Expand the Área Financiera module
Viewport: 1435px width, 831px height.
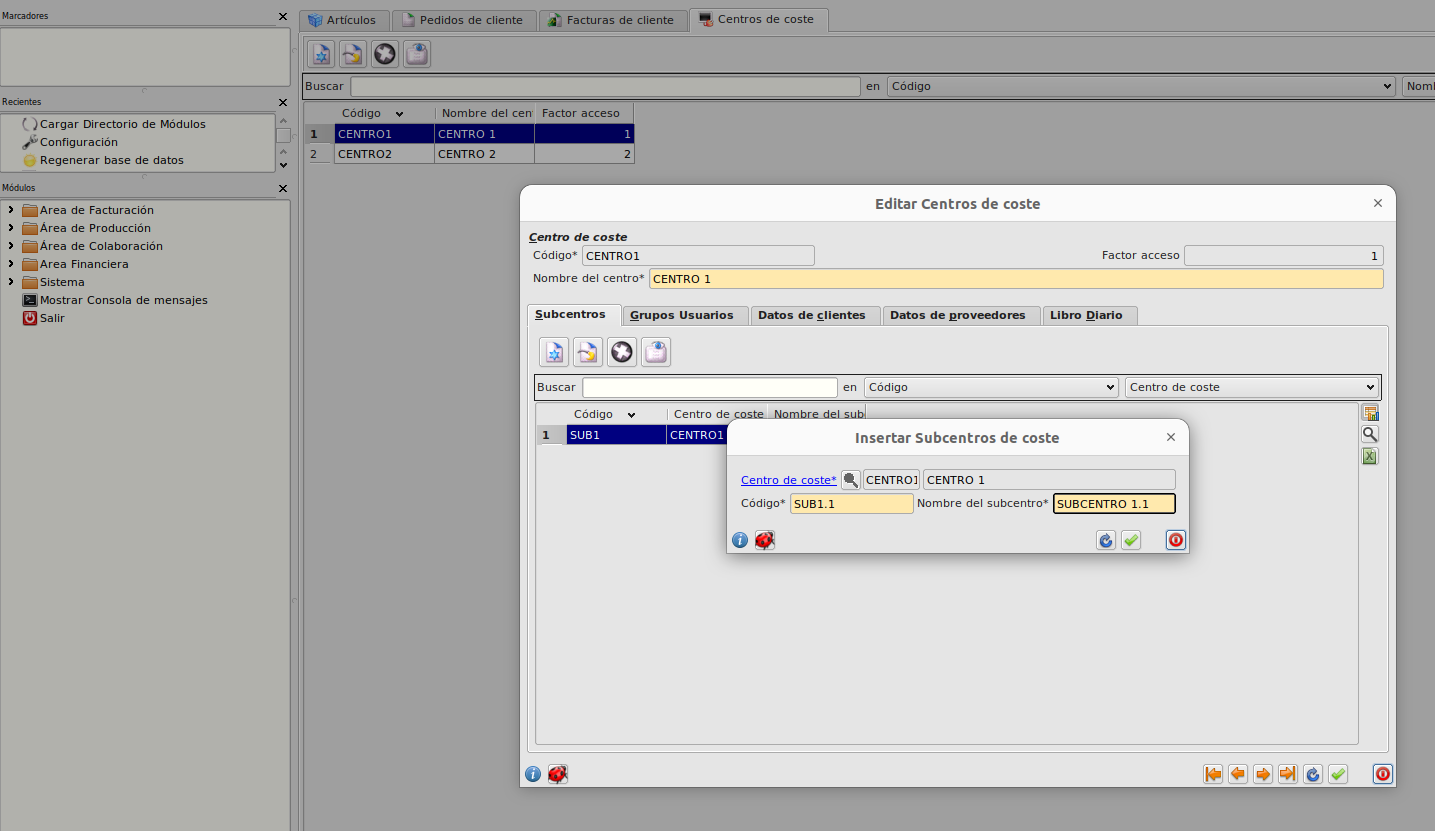click(10, 264)
